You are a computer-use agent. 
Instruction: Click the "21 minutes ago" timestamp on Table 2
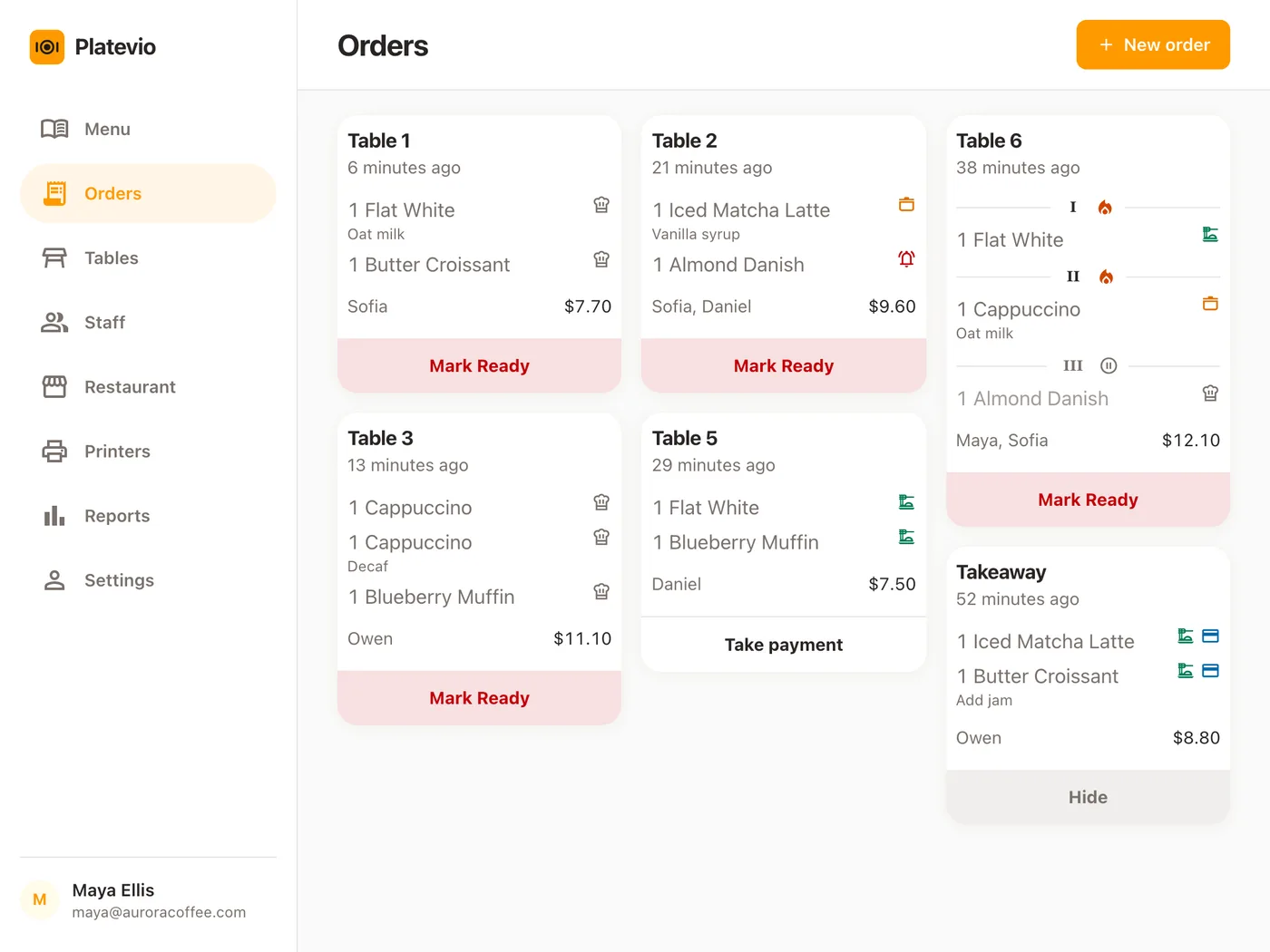pos(712,168)
